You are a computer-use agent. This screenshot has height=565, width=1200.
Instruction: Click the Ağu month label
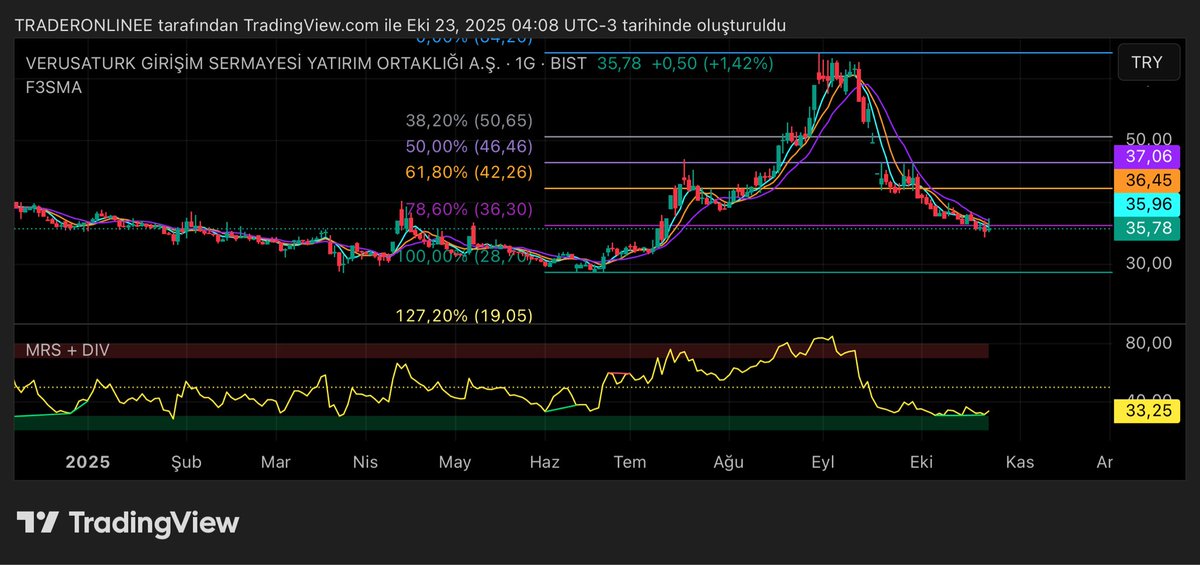[729, 462]
